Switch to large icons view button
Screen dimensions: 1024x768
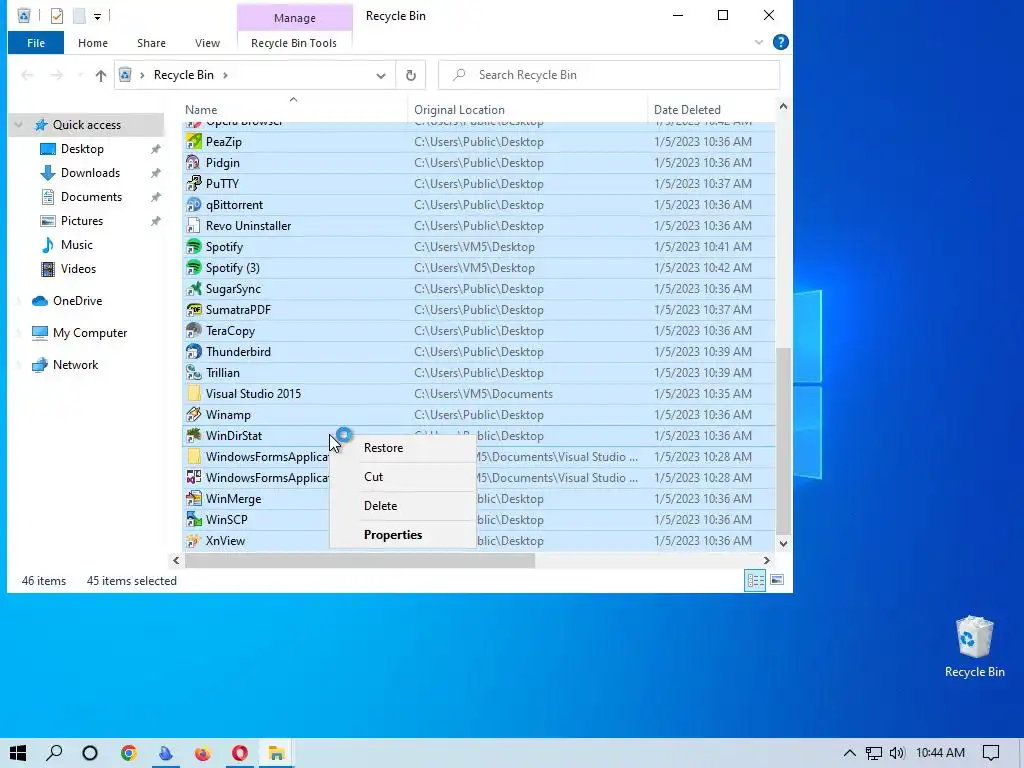click(x=777, y=580)
